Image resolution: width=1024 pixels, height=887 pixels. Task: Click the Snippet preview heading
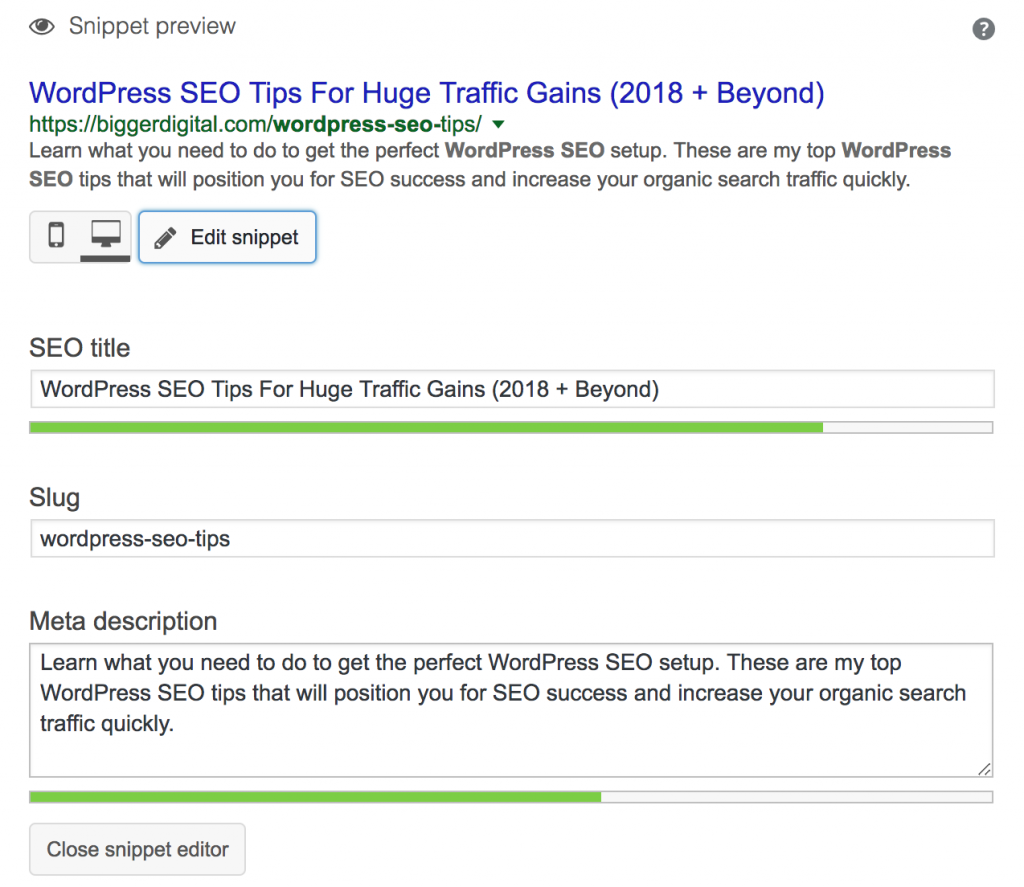click(152, 26)
